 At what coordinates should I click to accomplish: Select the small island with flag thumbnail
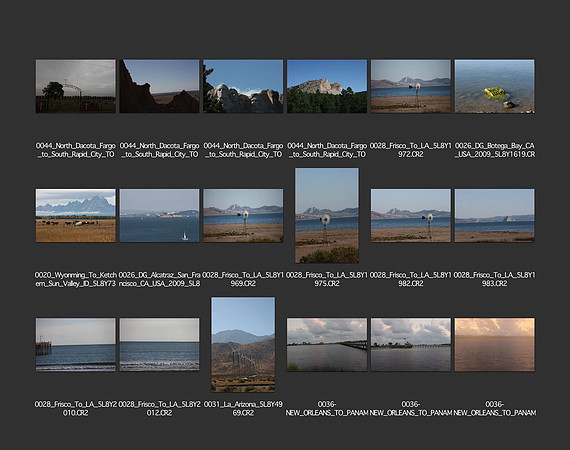(x=411, y=345)
